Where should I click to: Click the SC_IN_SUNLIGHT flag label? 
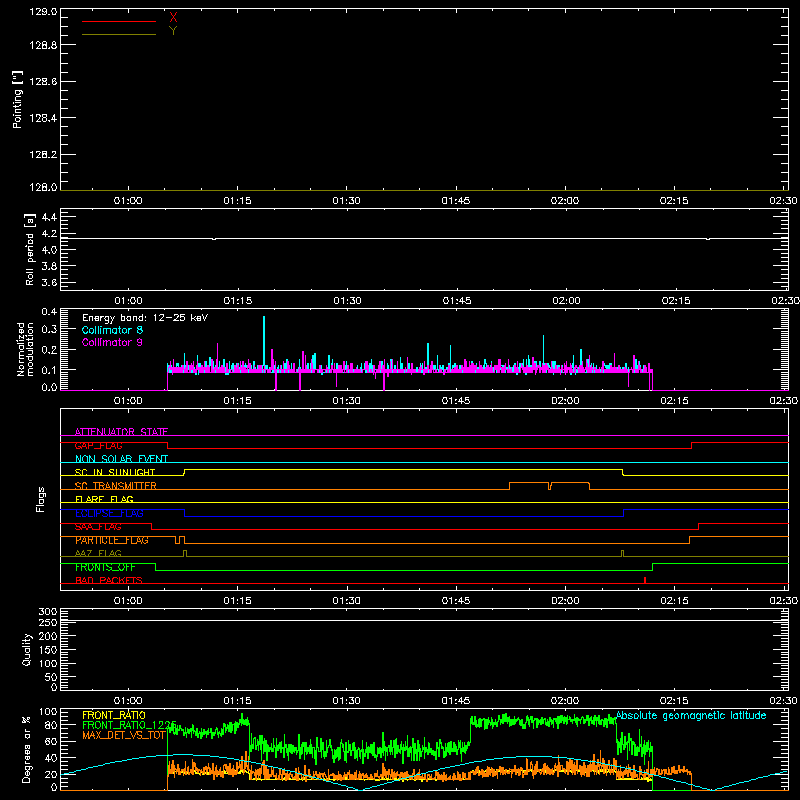coord(115,472)
